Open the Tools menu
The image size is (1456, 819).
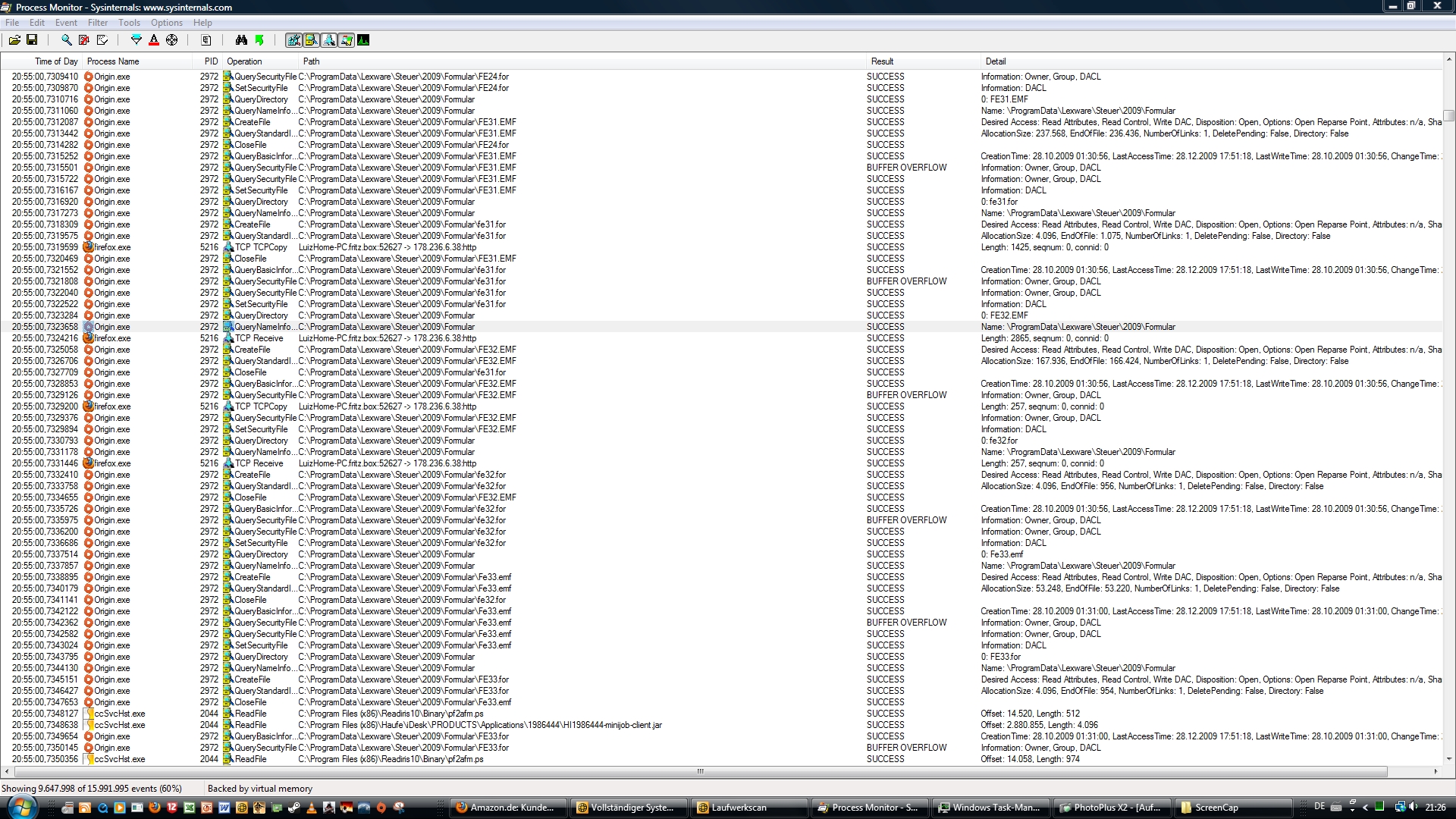pyautogui.click(x=129, y=23)
